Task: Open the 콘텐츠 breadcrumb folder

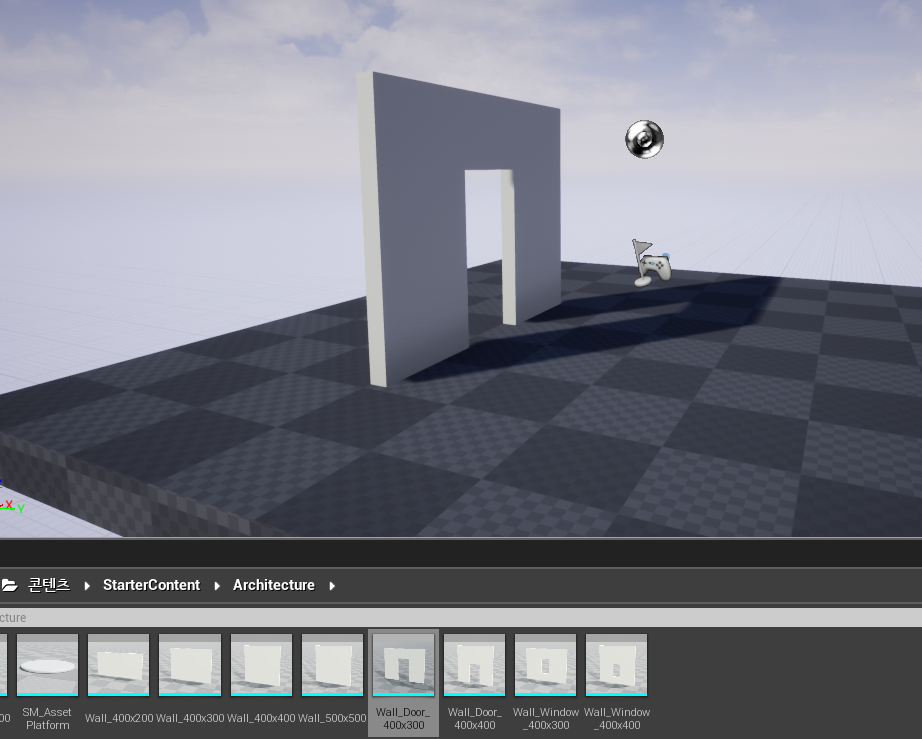Action: 49,585
